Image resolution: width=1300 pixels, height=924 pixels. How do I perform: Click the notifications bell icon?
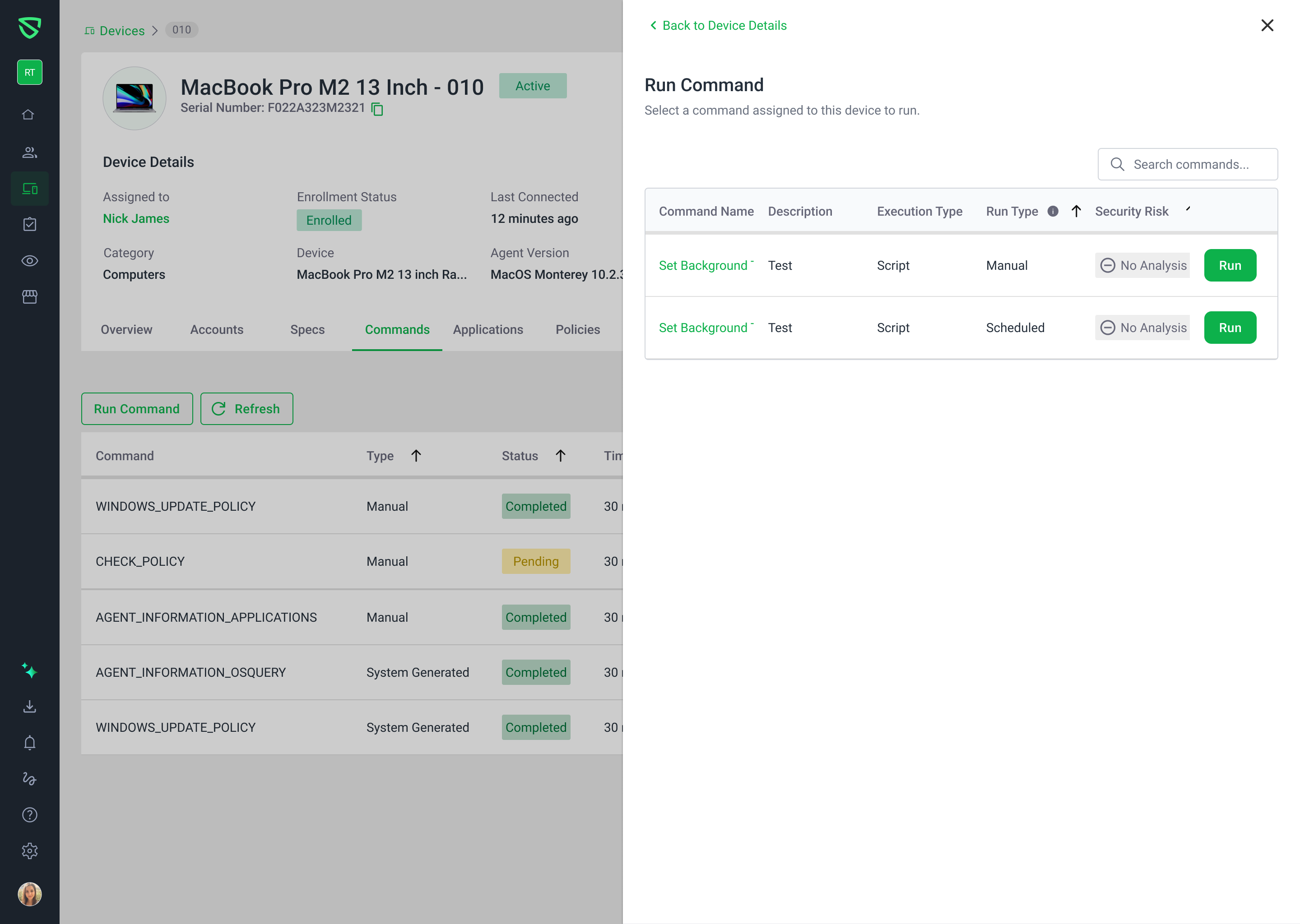pos(30,743)
